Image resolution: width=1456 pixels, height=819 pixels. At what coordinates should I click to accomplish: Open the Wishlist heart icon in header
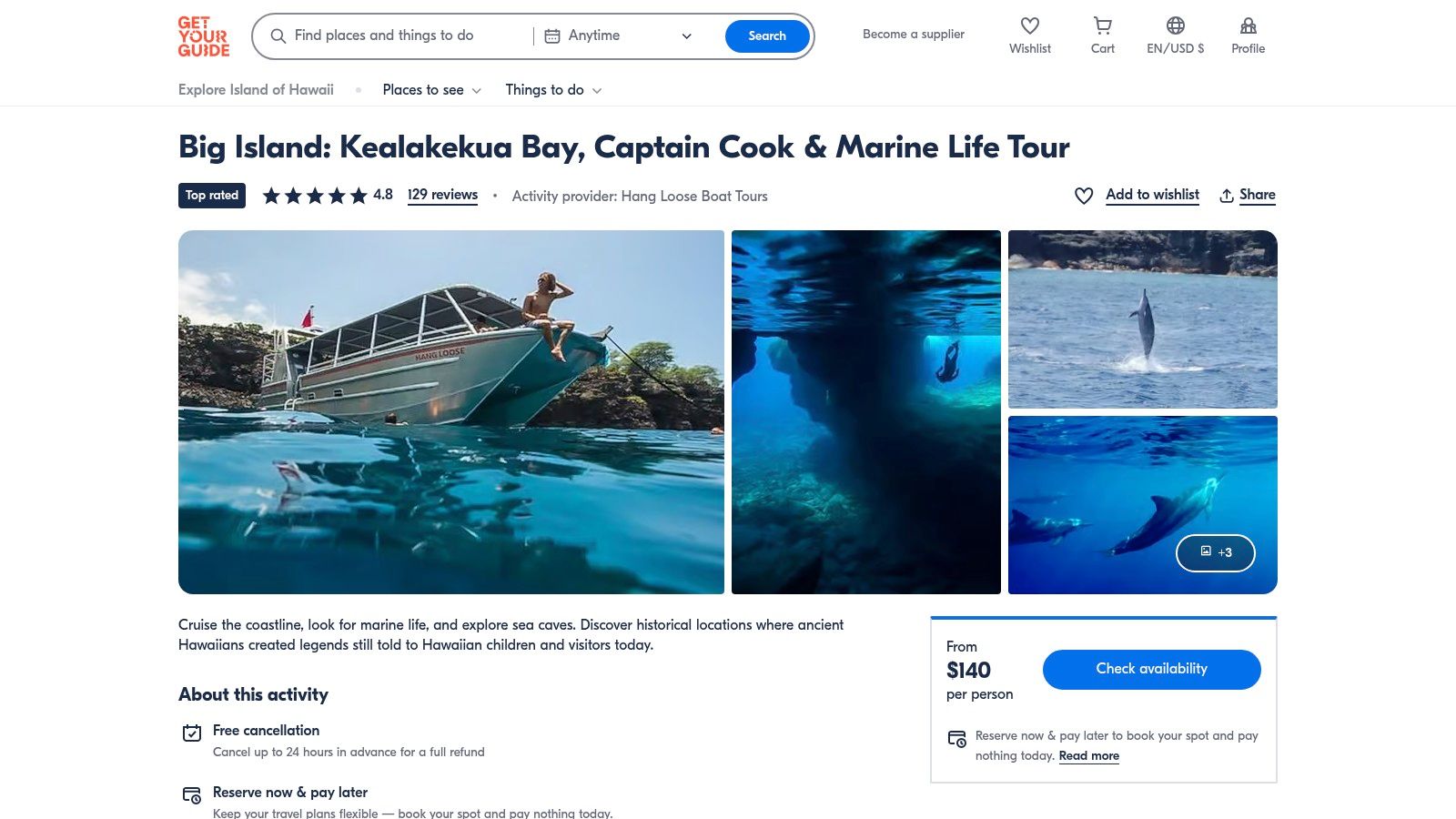[1029, 26]
